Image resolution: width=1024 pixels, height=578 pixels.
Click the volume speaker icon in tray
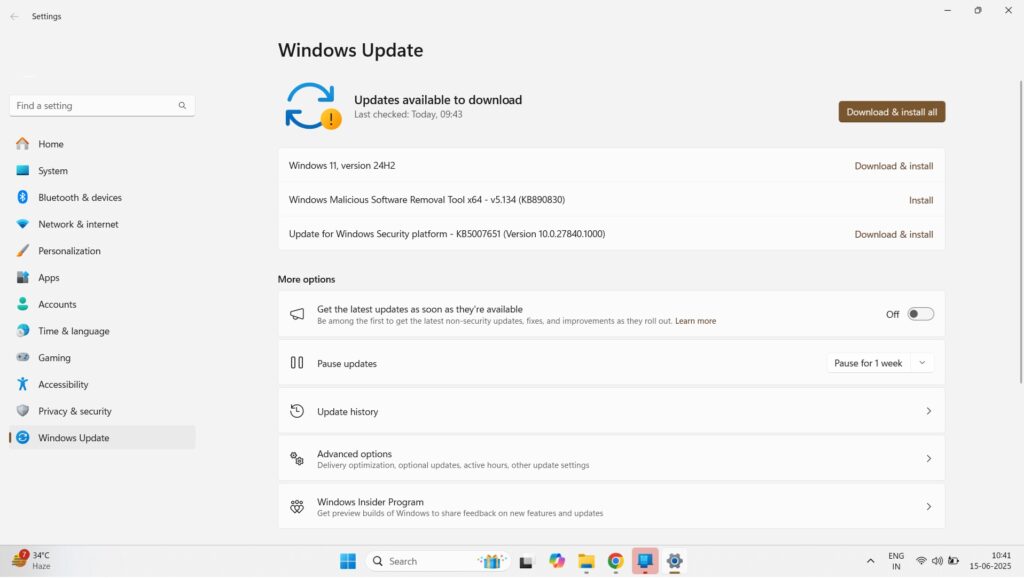coord(937,561)
